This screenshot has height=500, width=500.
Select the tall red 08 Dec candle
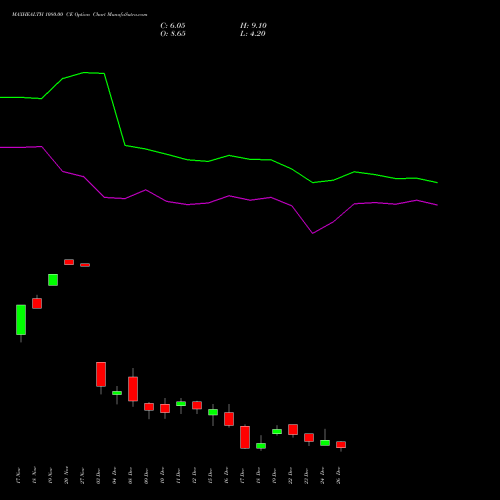(133, 389)
